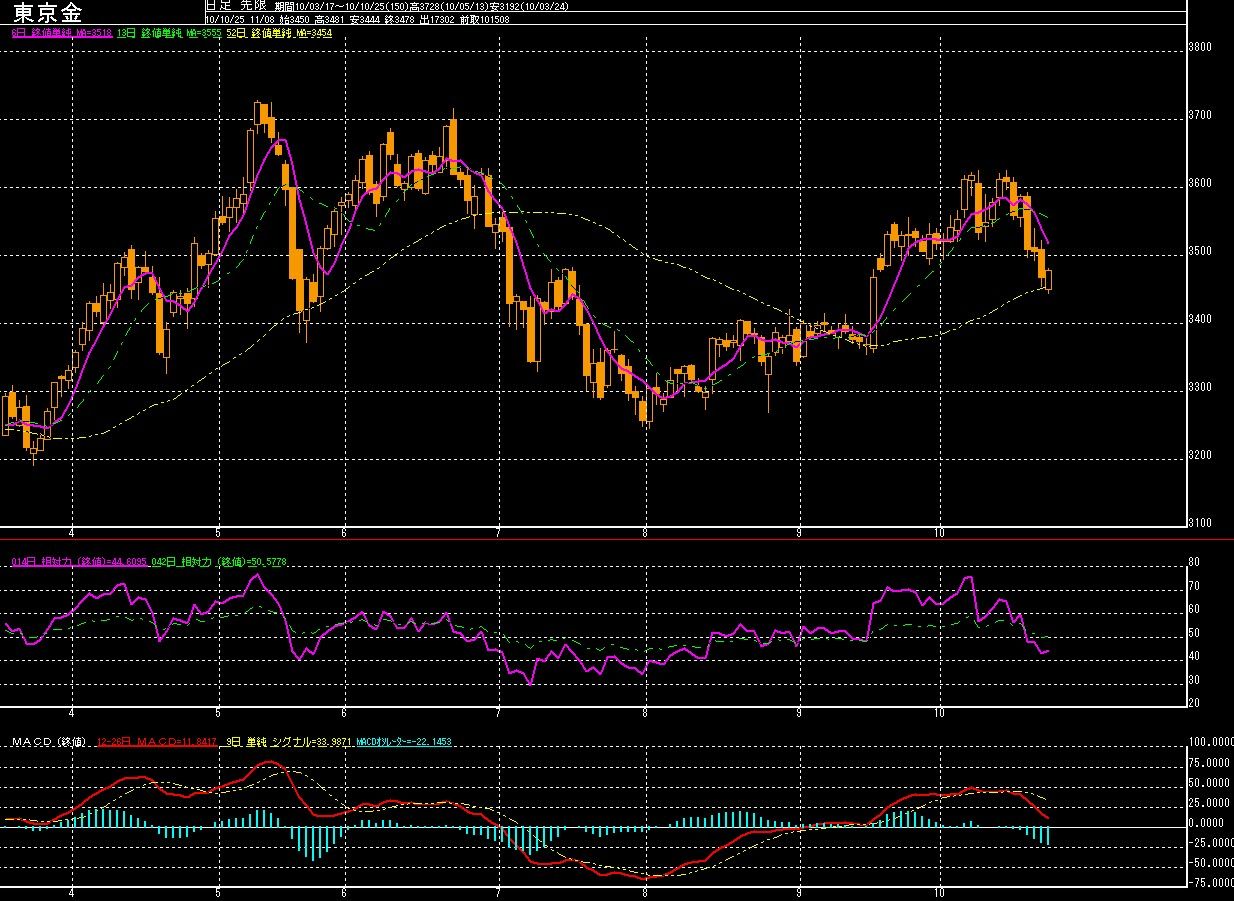
Task: Click the open interest 前取101508
Action: point(484,19)
